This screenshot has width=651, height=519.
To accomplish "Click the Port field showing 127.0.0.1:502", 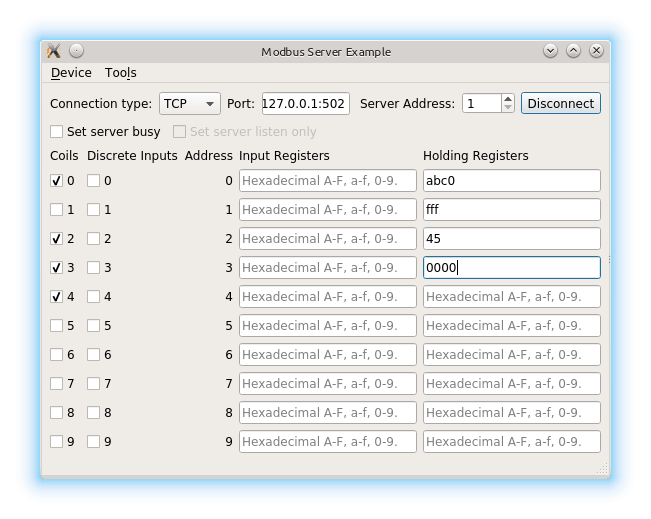I will [x=305, y=104].
